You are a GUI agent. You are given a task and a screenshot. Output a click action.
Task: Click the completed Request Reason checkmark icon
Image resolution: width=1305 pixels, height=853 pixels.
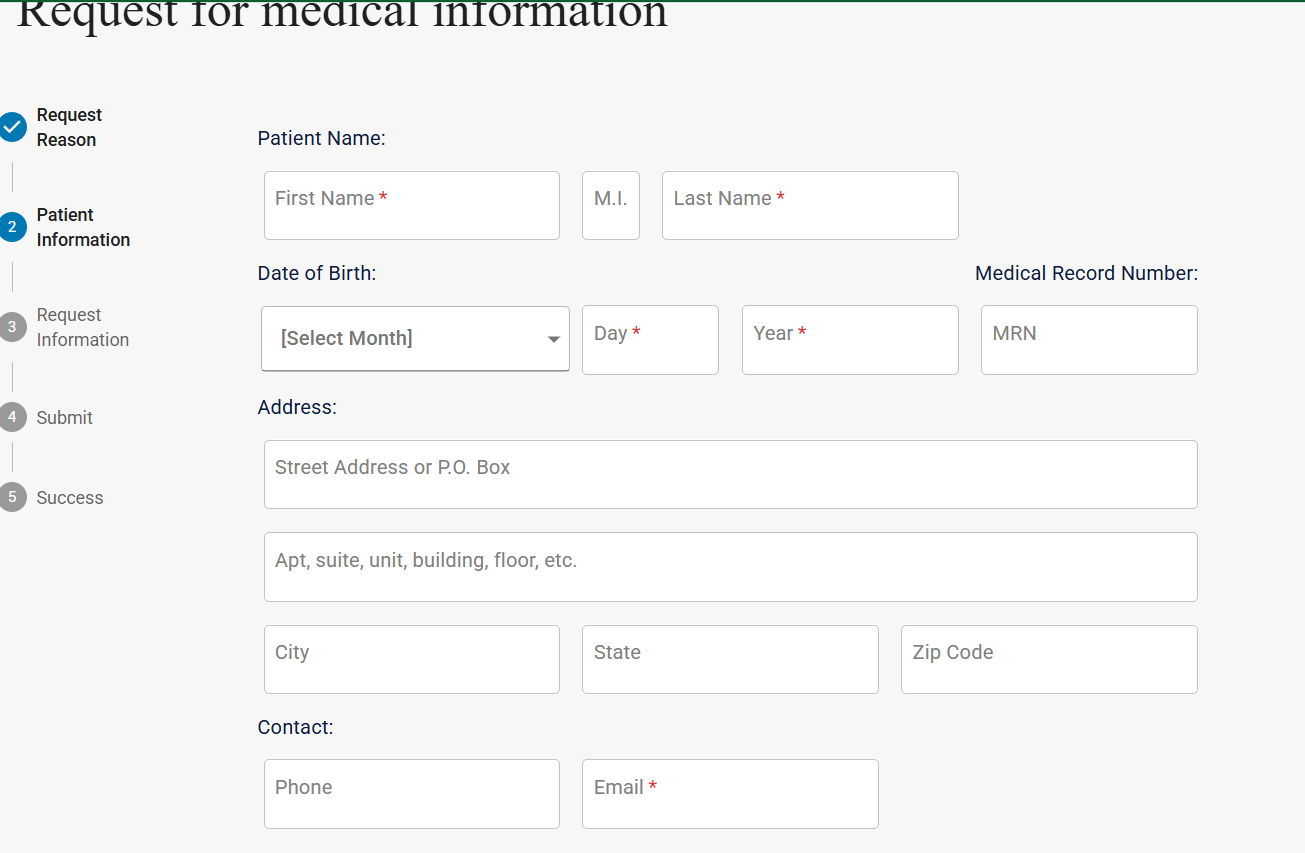tap(12, 127)
